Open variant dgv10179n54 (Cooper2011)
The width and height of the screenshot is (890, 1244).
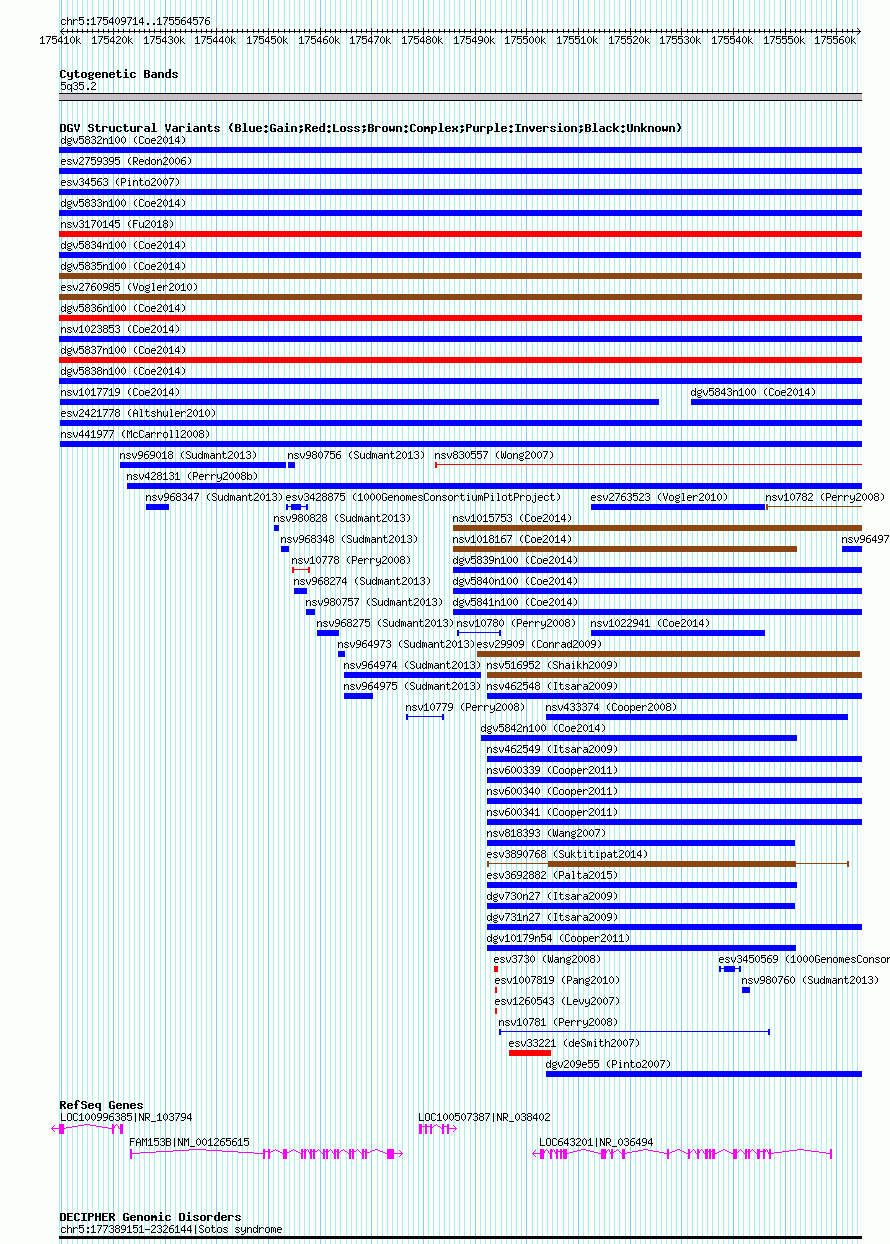coord(641,948)
